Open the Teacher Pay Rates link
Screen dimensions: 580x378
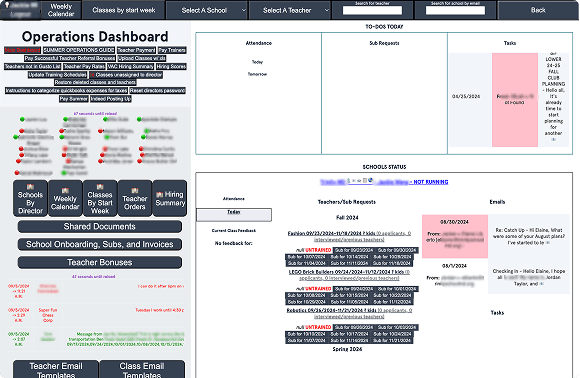(x=84, y=66)
